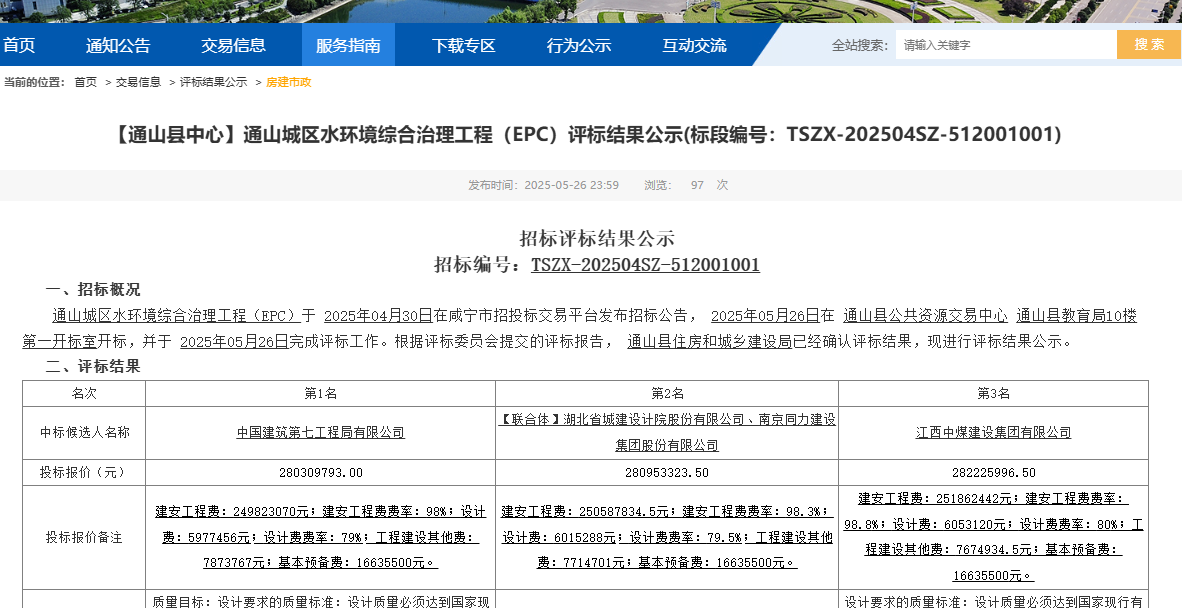Open the 下载专区 menu item
The height and width of the screenshot is (608, 1182).
coord(464,45)
